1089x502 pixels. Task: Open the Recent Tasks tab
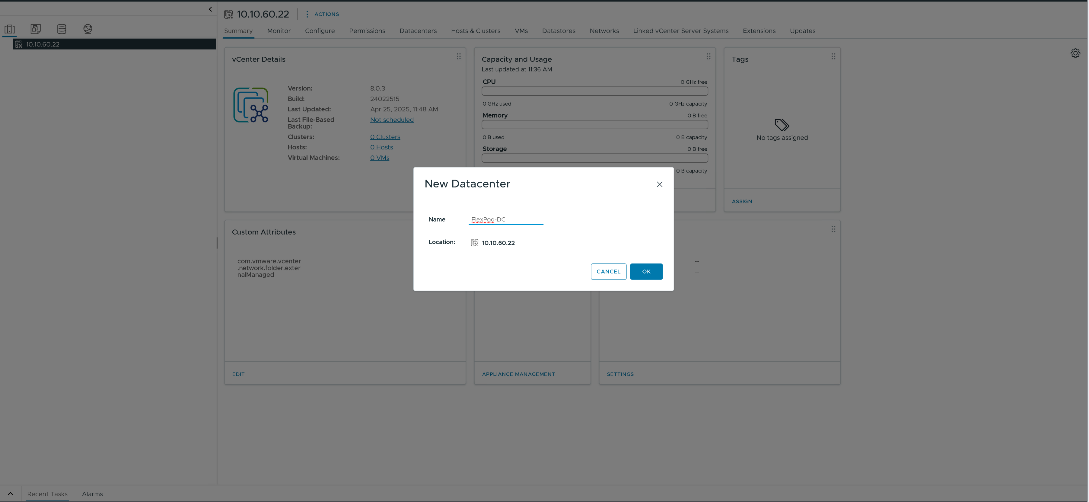tap(47, 494)
